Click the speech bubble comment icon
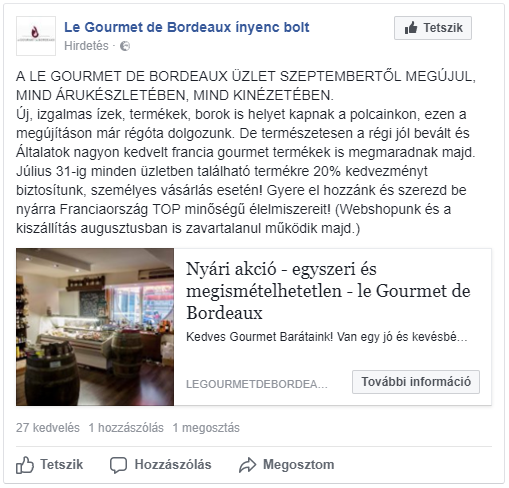Screen dimensions: 509x488 118,465
